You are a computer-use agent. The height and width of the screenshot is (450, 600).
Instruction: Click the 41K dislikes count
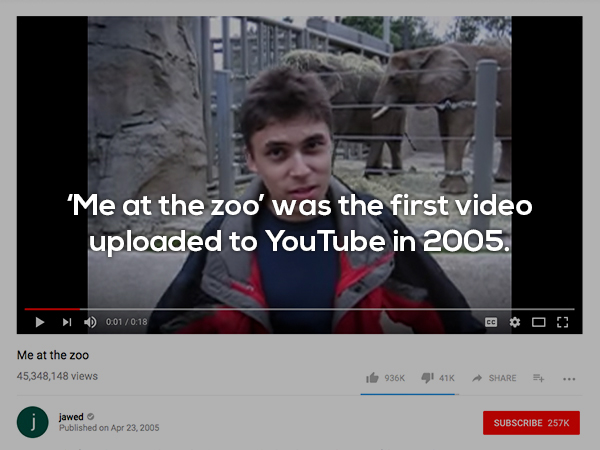pos(447,378)
